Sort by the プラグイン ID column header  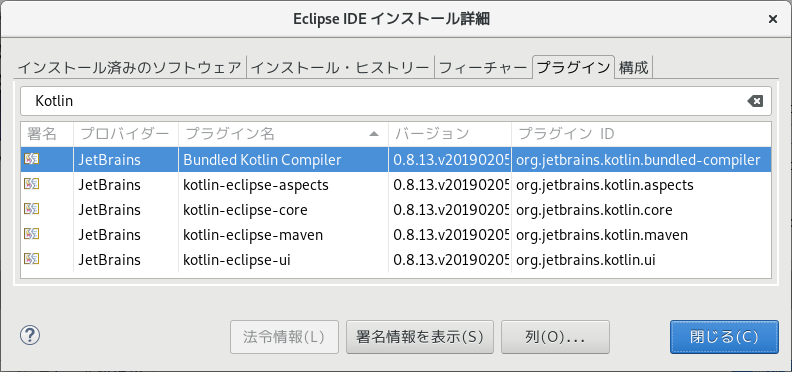click(641, 134)
